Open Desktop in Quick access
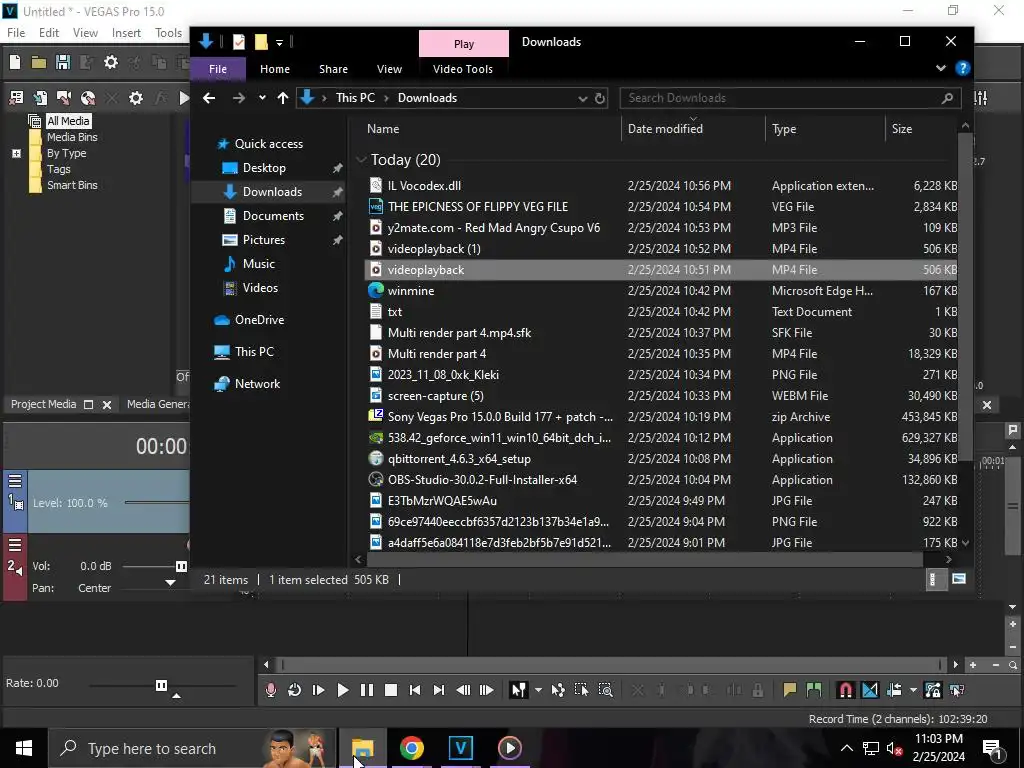The image size is (1024, 768). (x=264, y=168)
